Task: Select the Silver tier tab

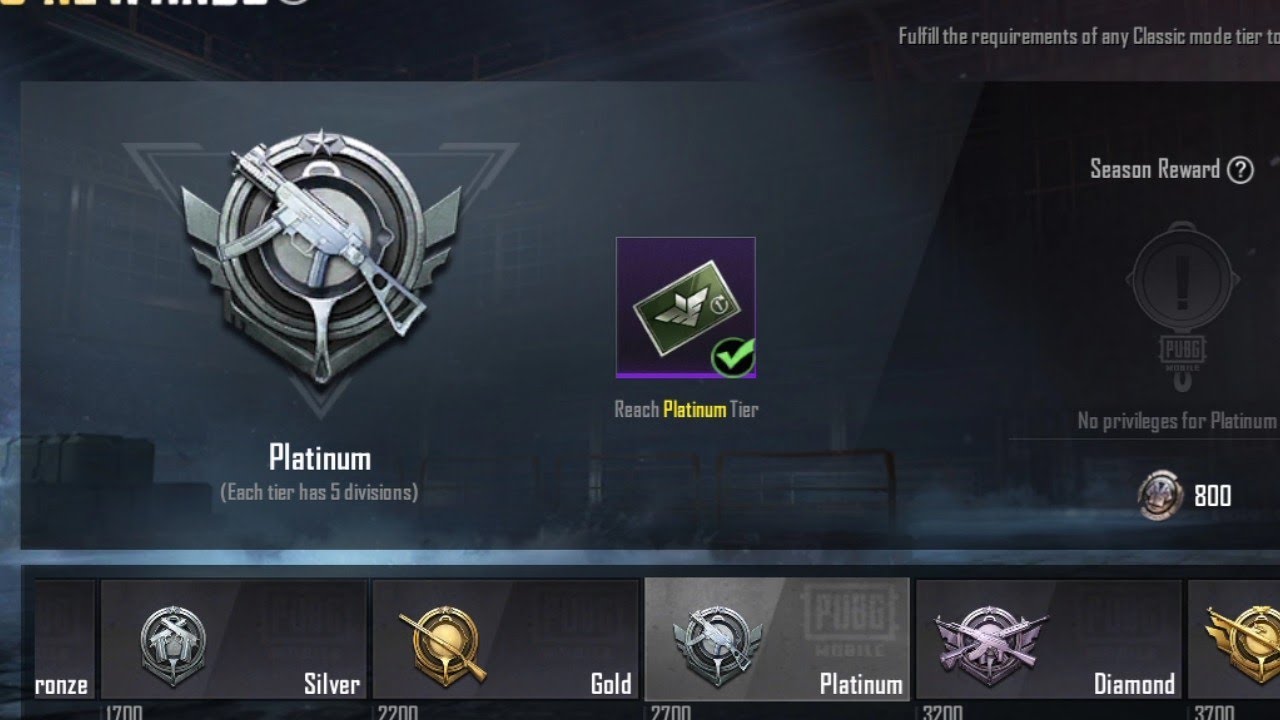Action: click(x=233, y=639)
